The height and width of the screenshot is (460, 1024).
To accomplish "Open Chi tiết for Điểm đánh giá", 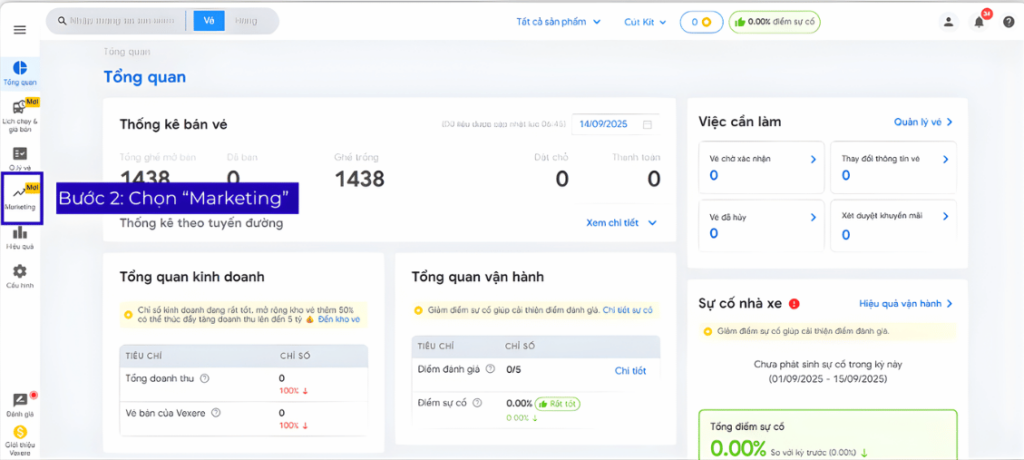I will point(630,371).
